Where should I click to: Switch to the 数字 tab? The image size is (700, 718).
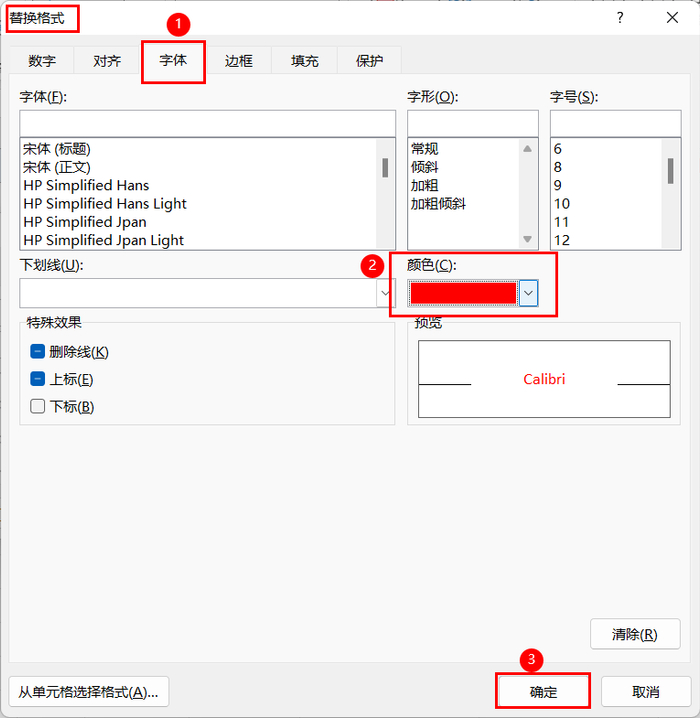coord(42,60)
